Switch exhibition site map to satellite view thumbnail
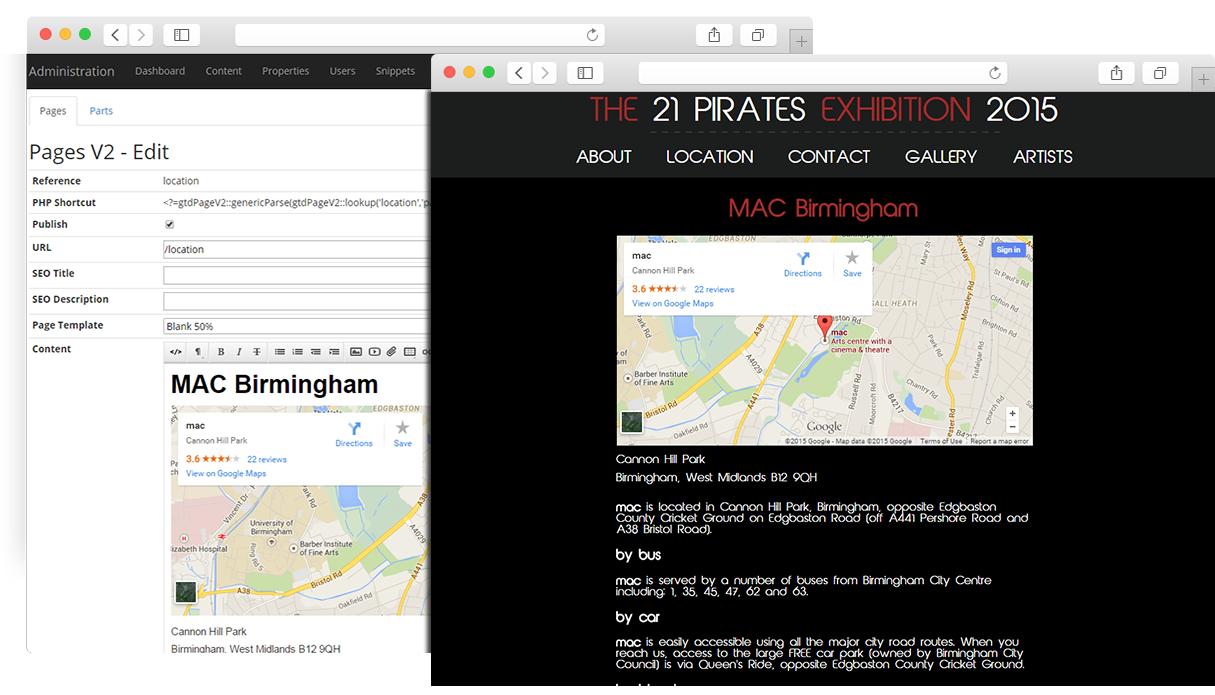The image size is (1215, 695). pos(632,421)
